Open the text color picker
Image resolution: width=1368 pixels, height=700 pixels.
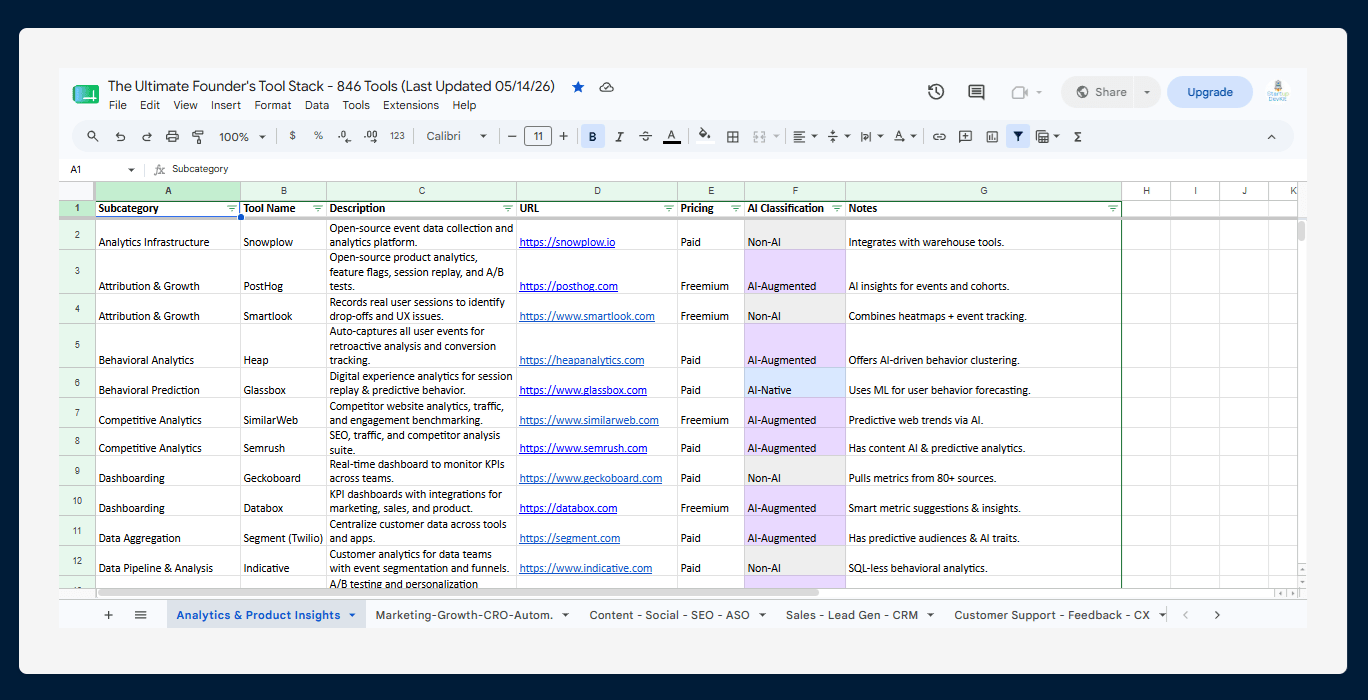(672, 137)
